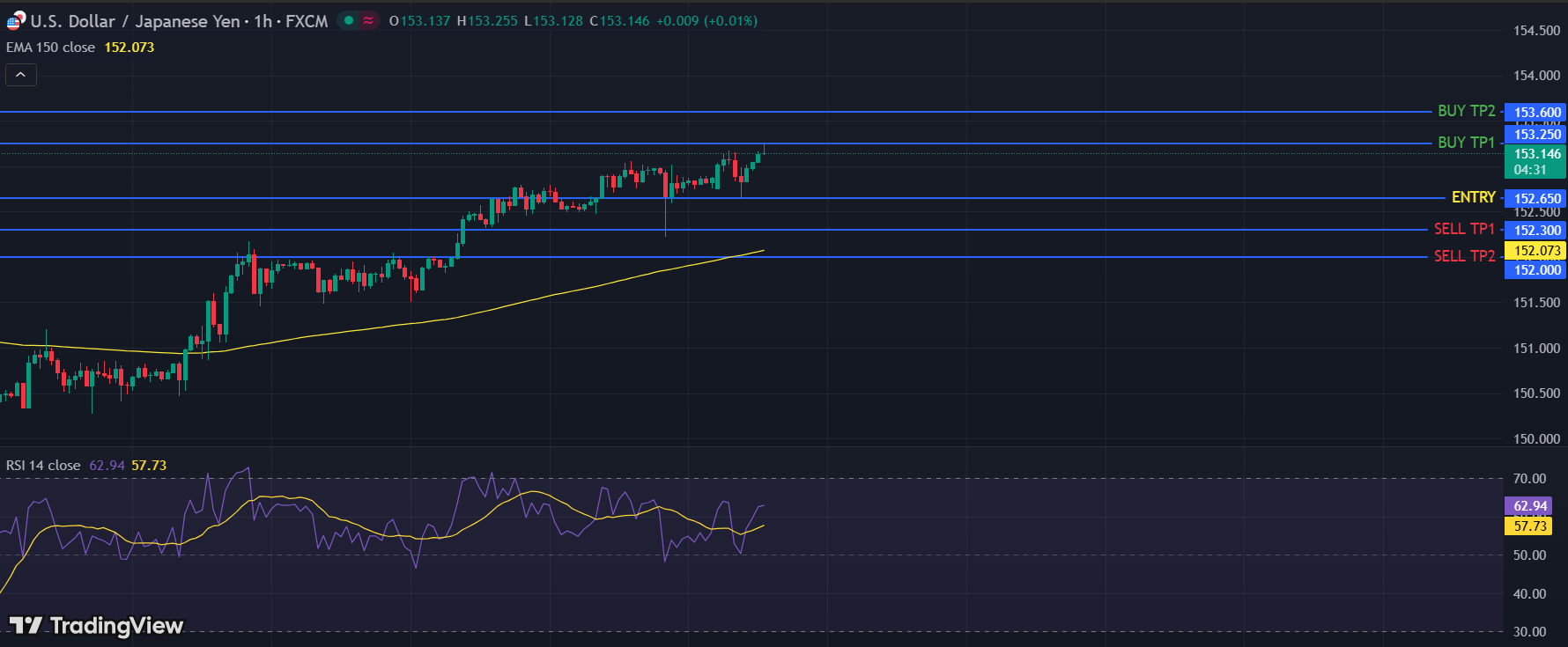1568x647 pixels.
Task: Click the 153.600 price tag on axis
Action: tap(1537, 112)
